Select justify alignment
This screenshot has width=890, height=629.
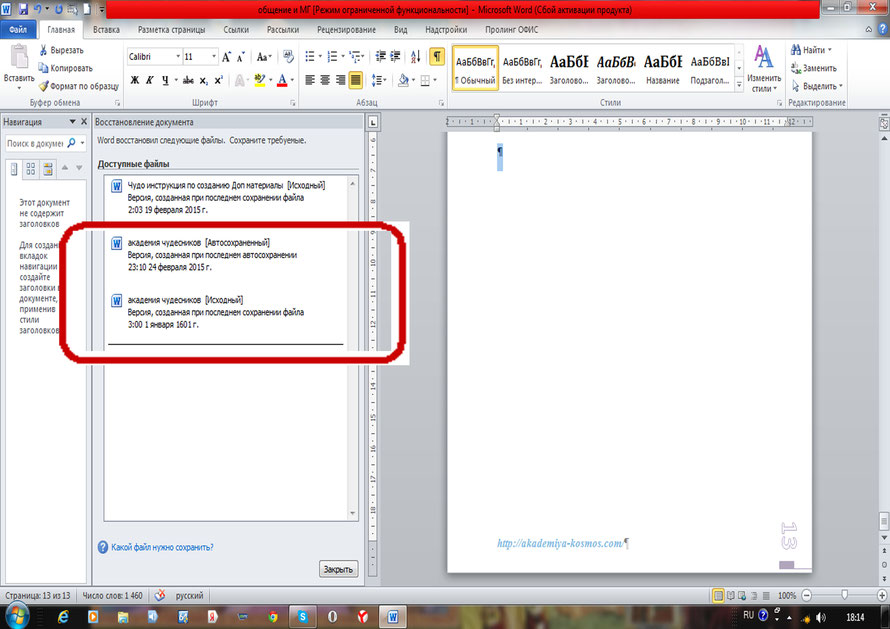coord(355,80)
